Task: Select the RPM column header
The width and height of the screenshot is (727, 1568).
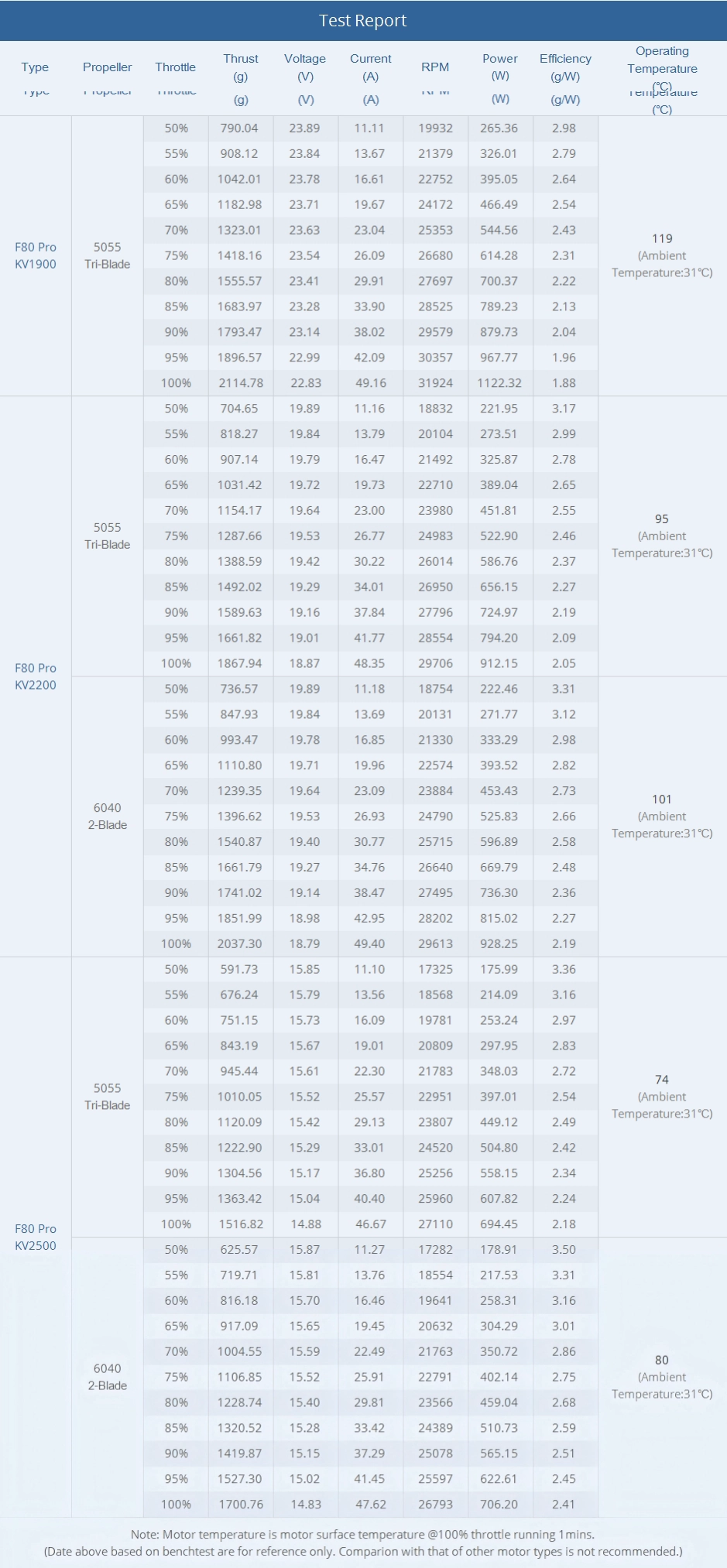Action: pyautogui.click(x=435, y=67)
